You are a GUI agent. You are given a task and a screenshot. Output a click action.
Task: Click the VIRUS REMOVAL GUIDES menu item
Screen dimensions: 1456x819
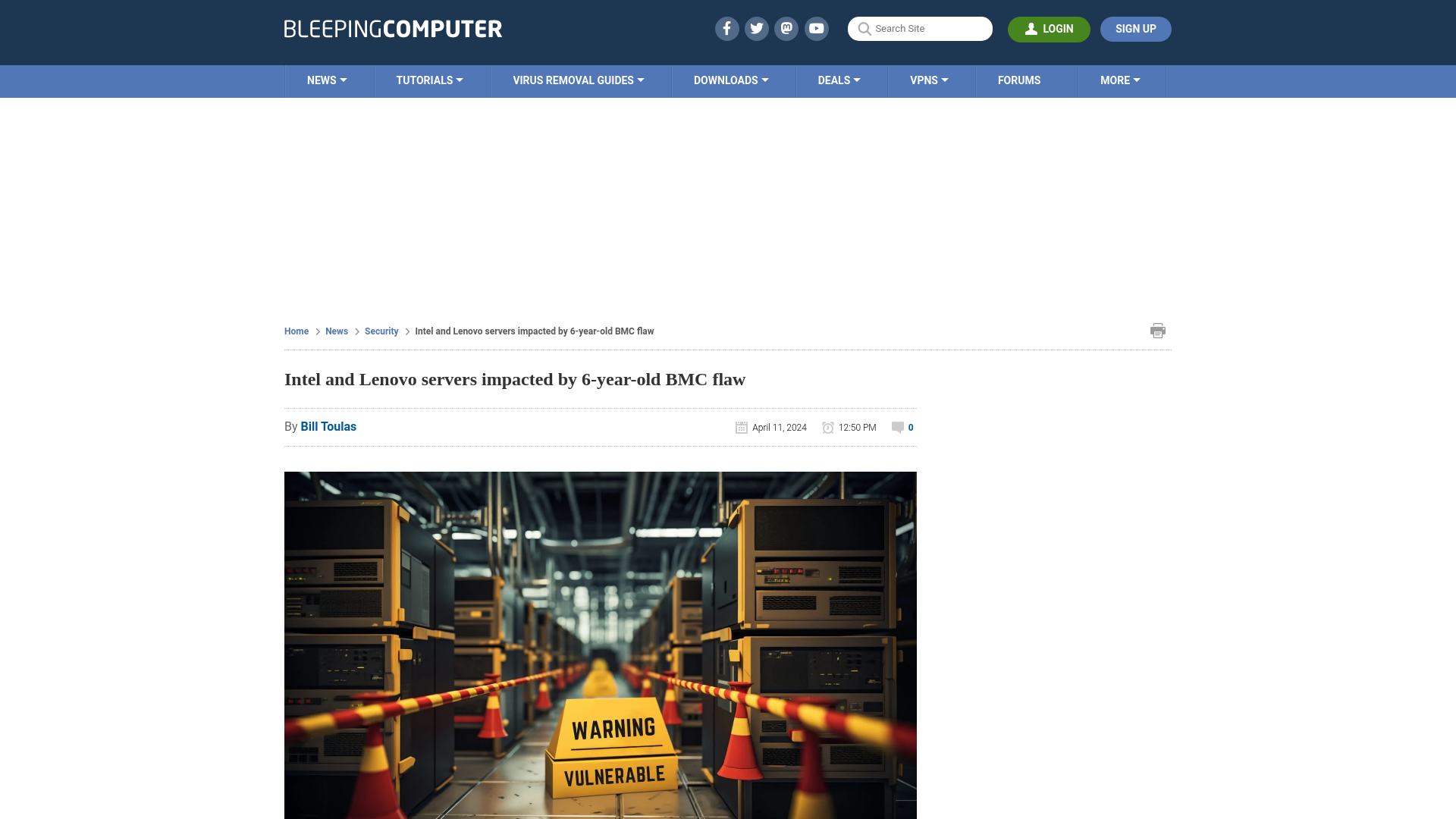click(x=578, y=80)
